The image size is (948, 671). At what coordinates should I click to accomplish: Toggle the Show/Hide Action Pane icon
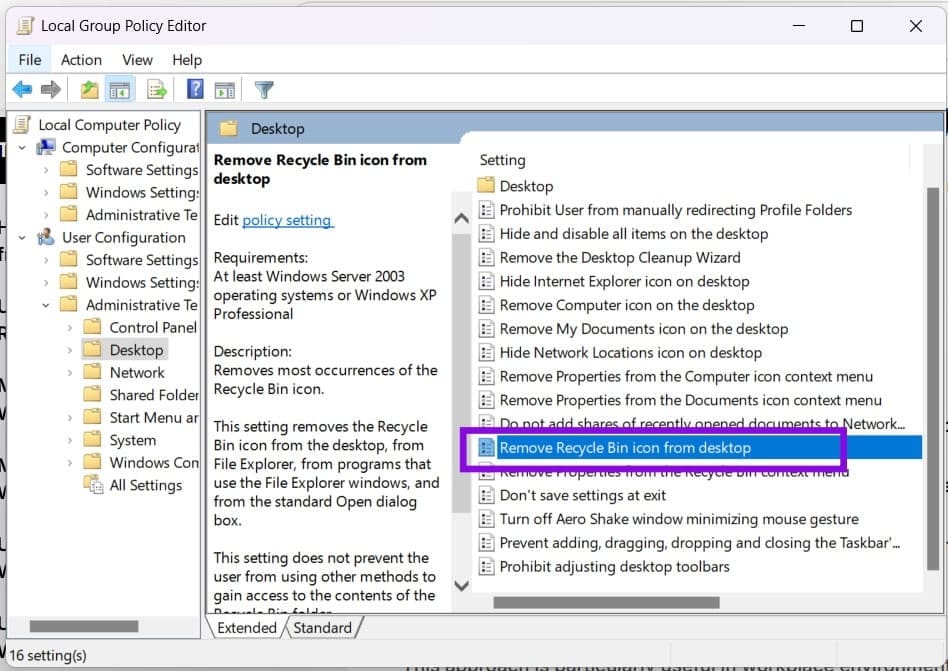tap(225, 90)
